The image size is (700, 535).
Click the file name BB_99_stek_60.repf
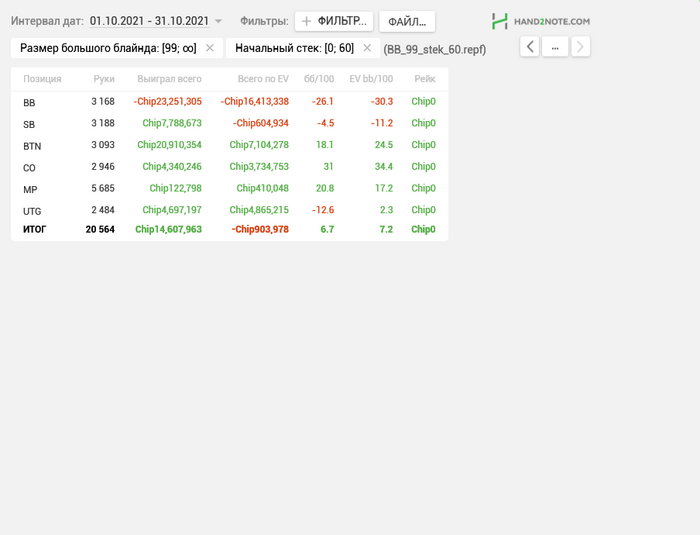(434, 49)
